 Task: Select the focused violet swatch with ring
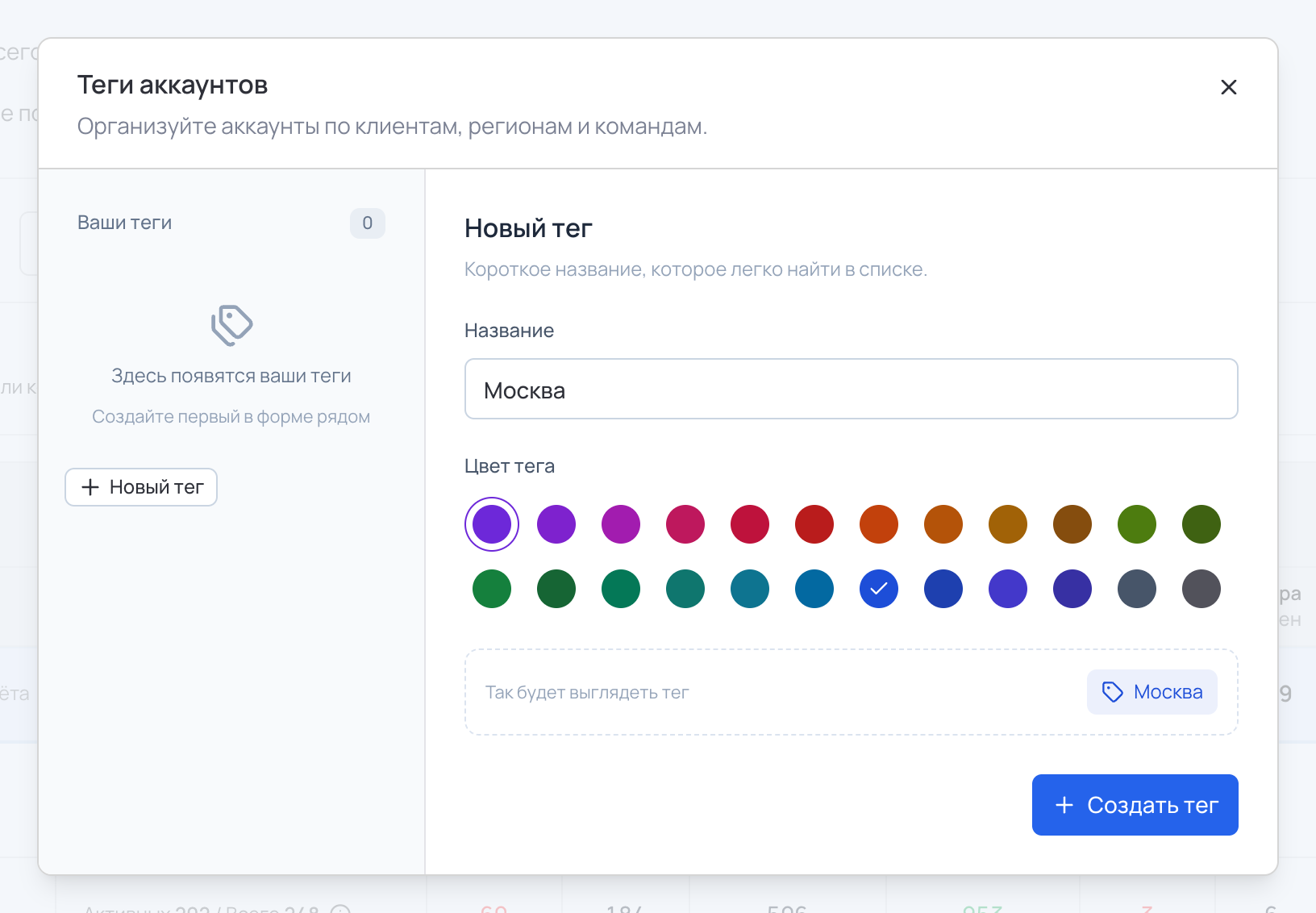492,524
